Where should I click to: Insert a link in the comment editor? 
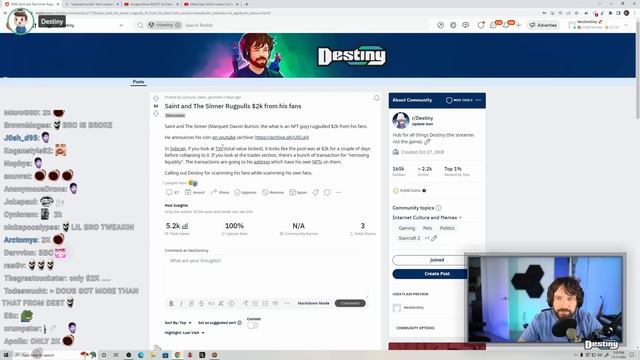pos(191,303)
